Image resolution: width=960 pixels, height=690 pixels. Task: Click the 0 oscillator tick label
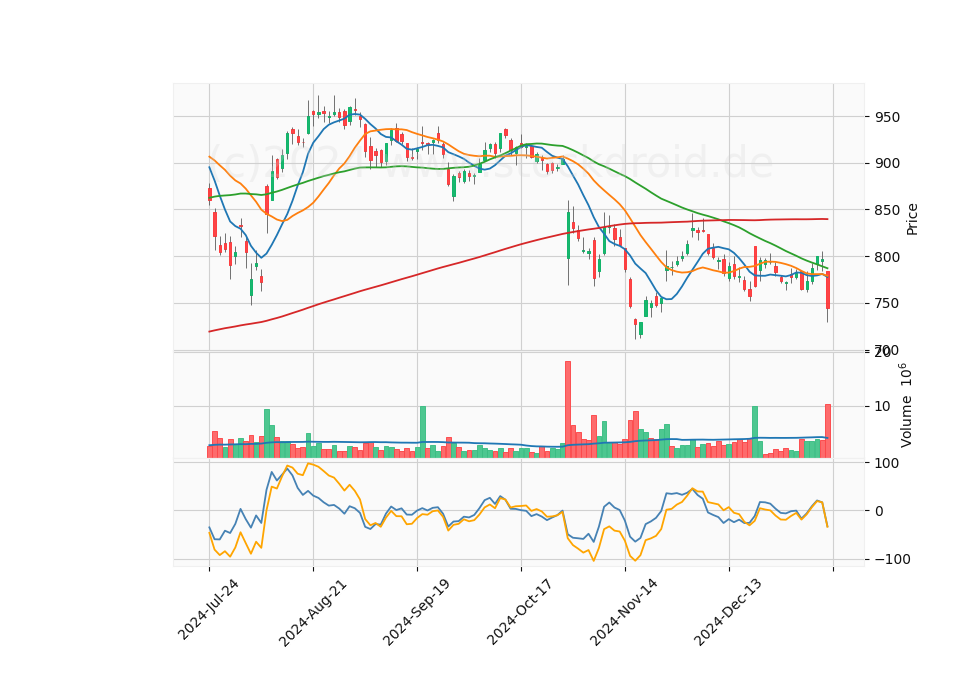pyautogui.click(x=879, y=511)
